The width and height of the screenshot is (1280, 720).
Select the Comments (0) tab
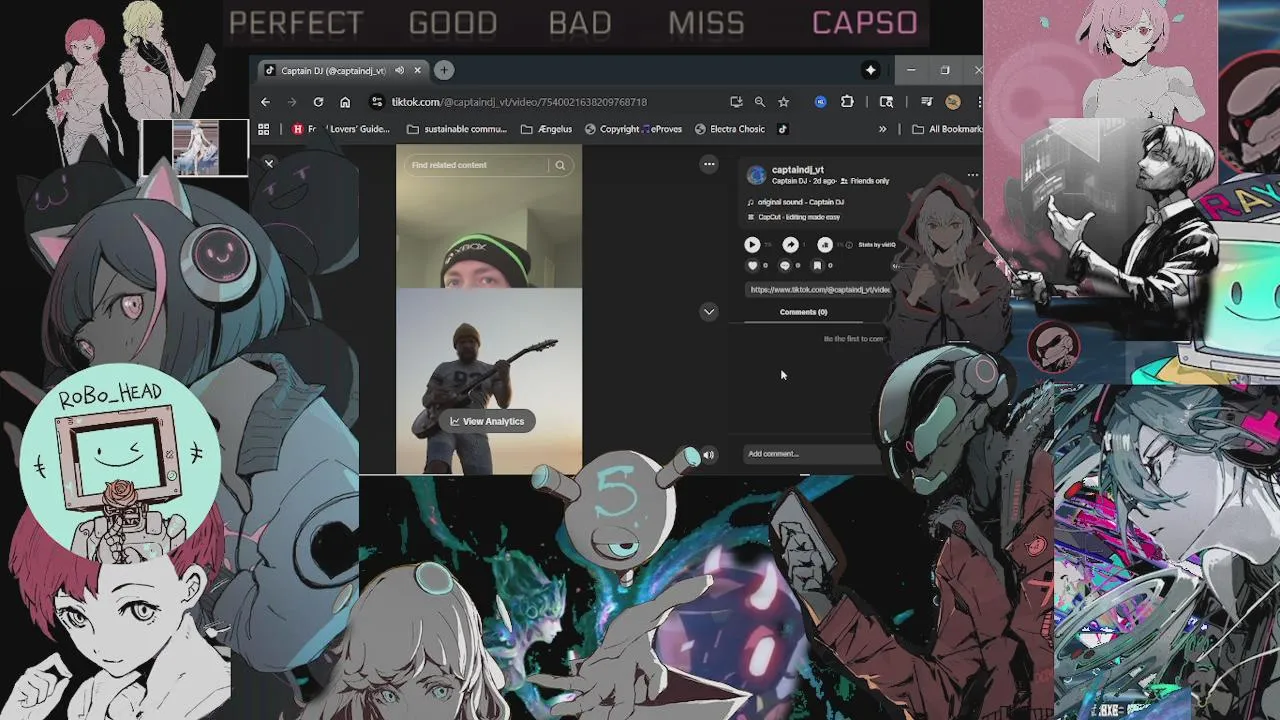[803, 312]
